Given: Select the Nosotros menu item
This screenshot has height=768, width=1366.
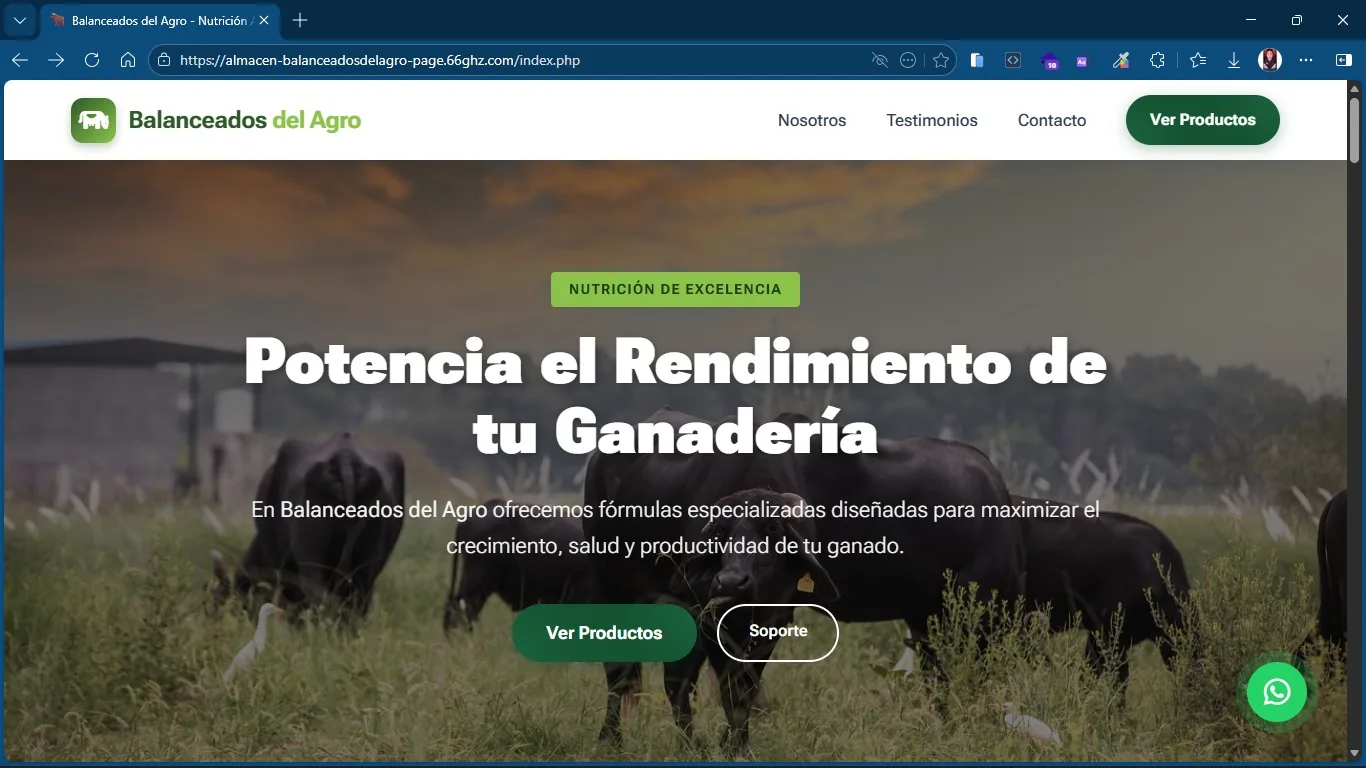Looking at the screenshot, I should click(811, 120).
